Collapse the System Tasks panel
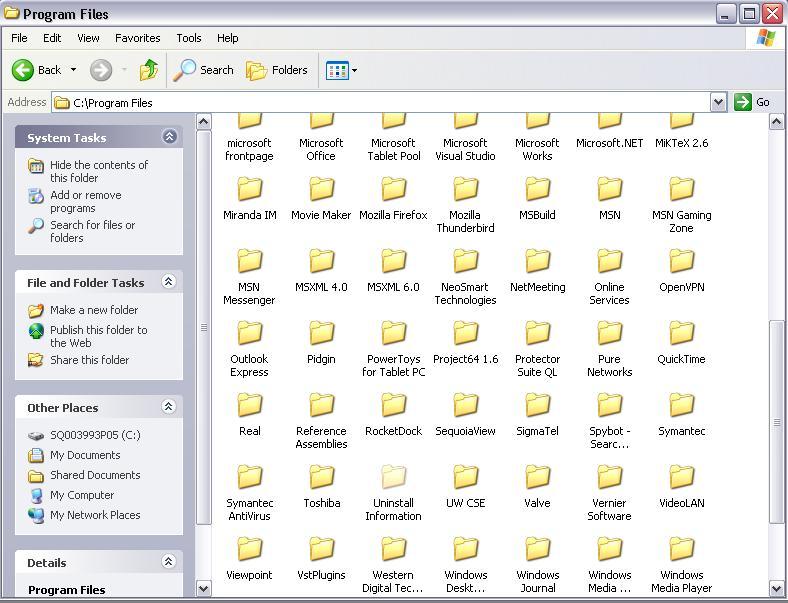Viewport: 788px width, 603px height. (169, 137)
